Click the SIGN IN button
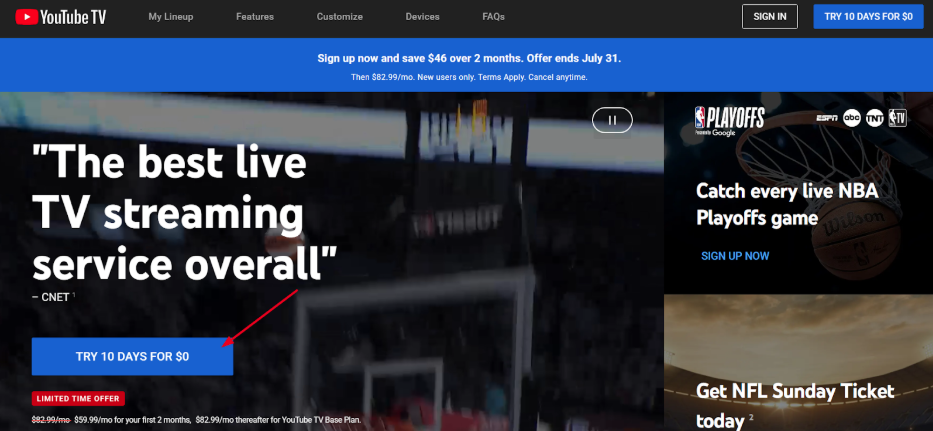933x431 pixels. click(x=769, y=17)
